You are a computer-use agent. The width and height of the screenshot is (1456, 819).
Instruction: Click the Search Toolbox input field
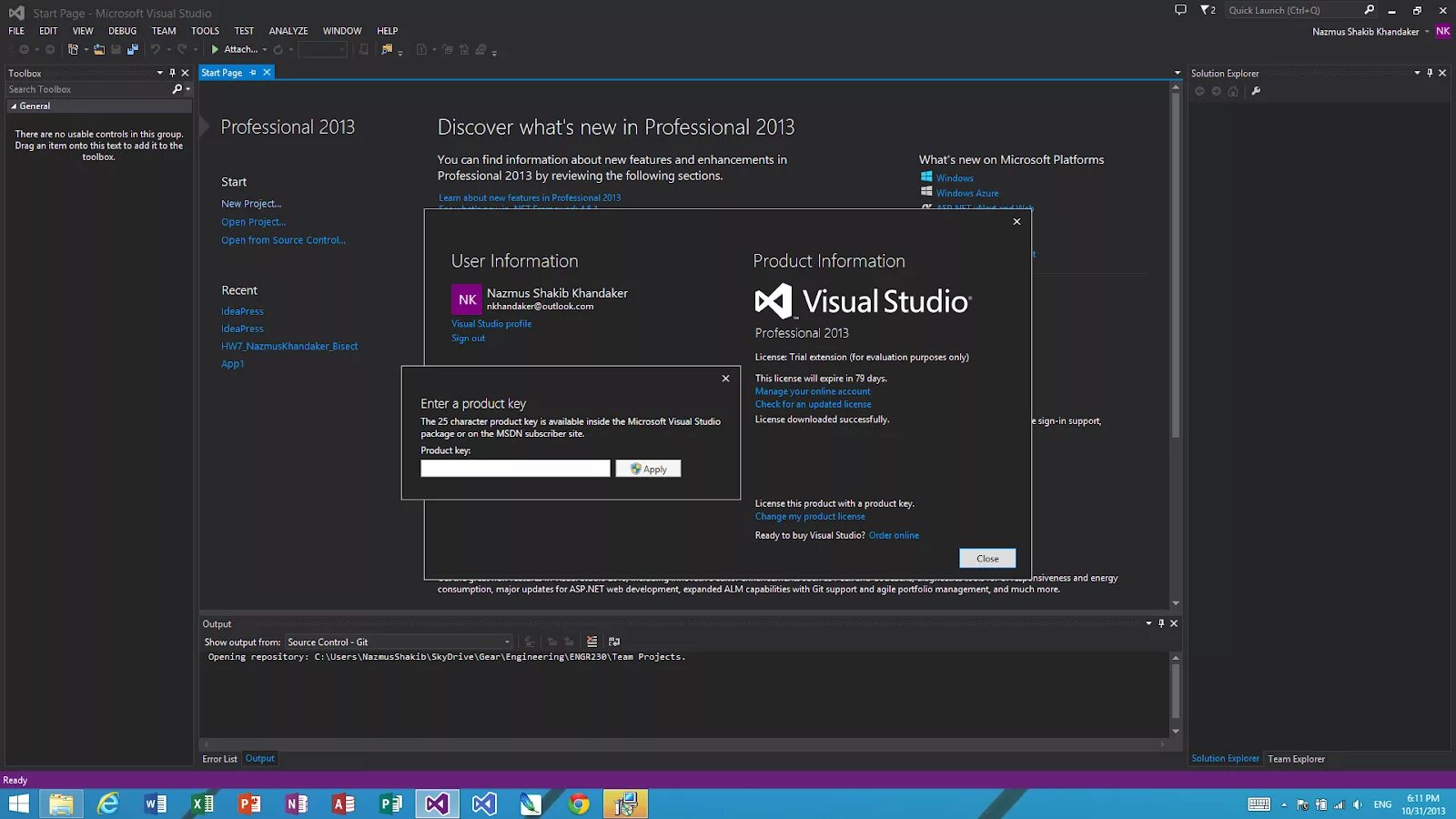pos(88,89)
